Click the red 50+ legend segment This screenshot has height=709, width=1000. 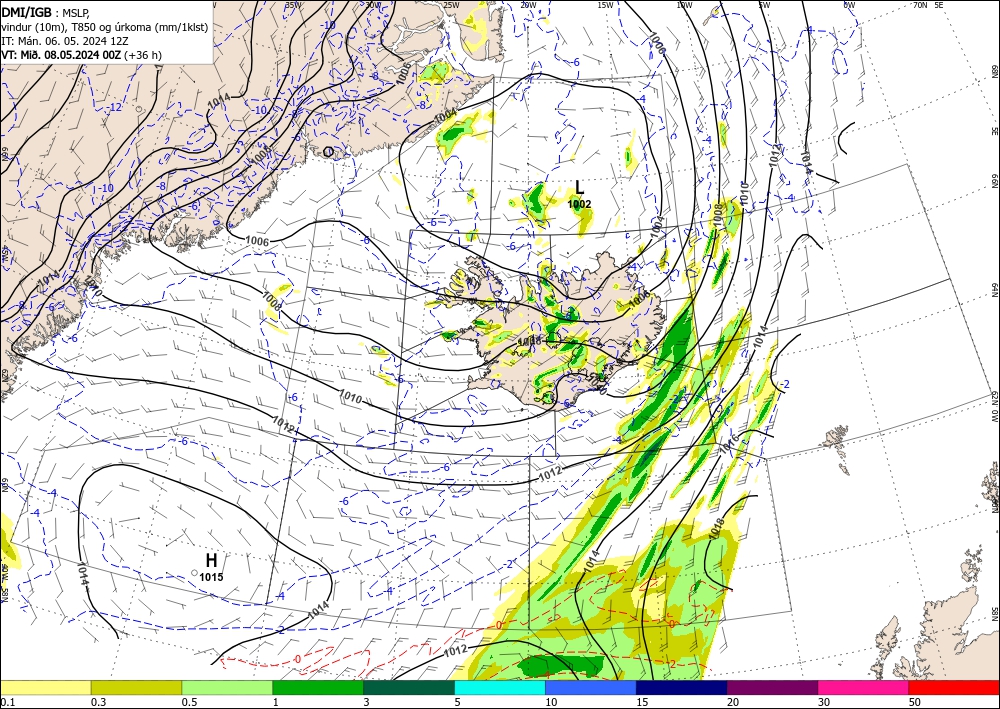(x=954, y=687)
